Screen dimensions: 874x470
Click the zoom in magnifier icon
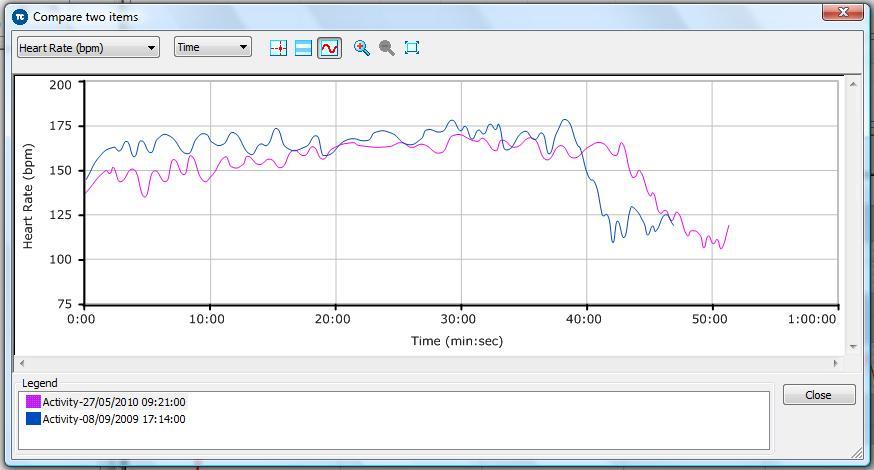[362, 48]
